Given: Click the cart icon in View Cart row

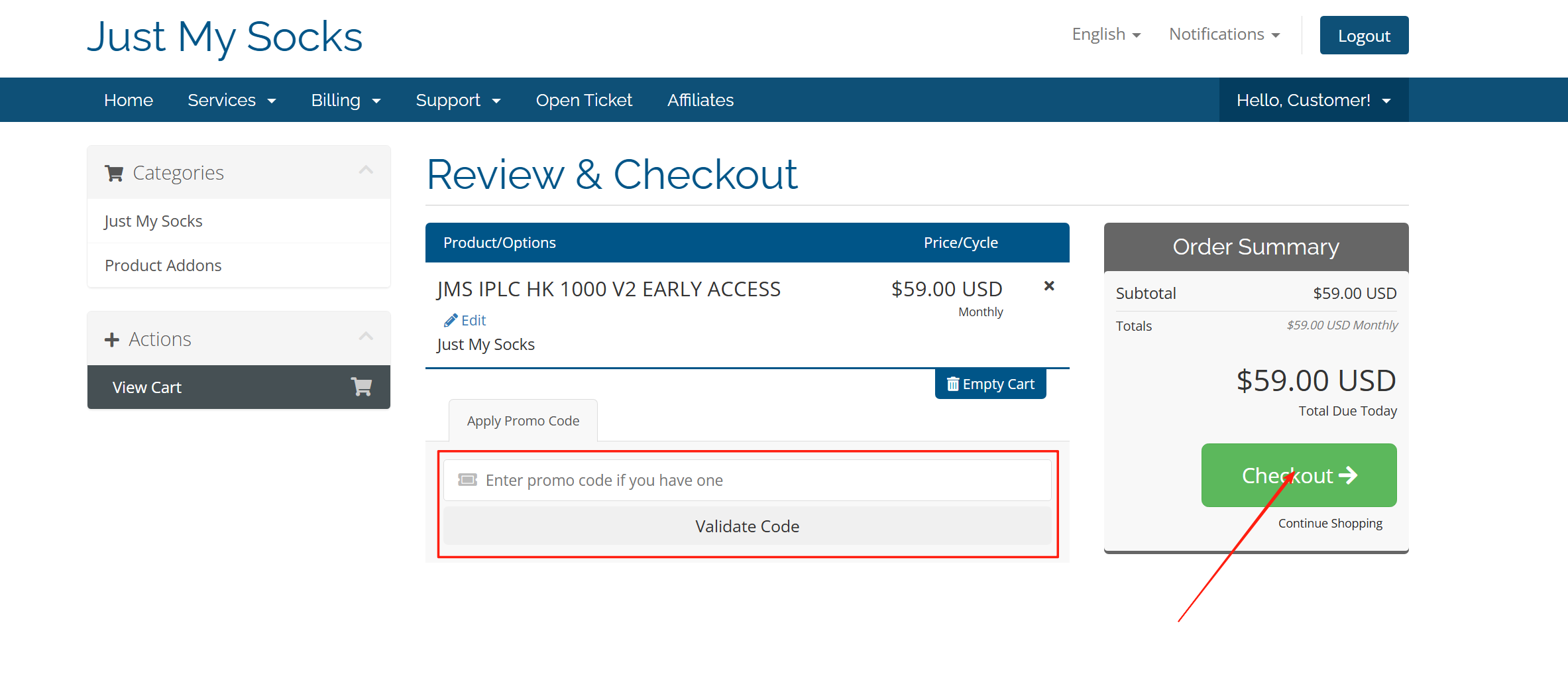Looking at the screenshot, I should (362, 386).
